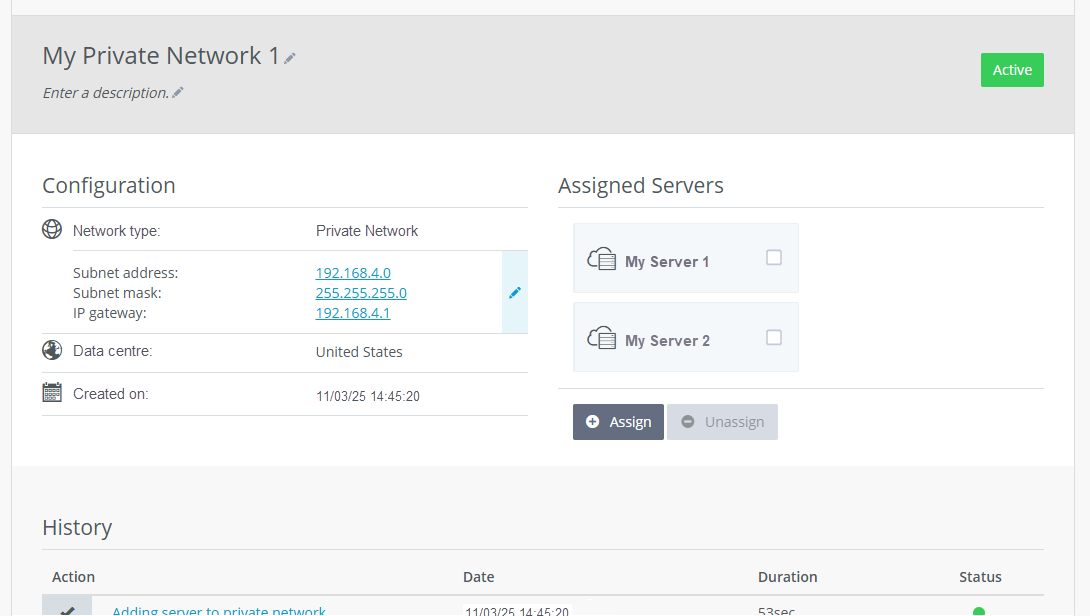Click the My Server 1 label
The image size is (1090, 616).
[x=667, y=262]
